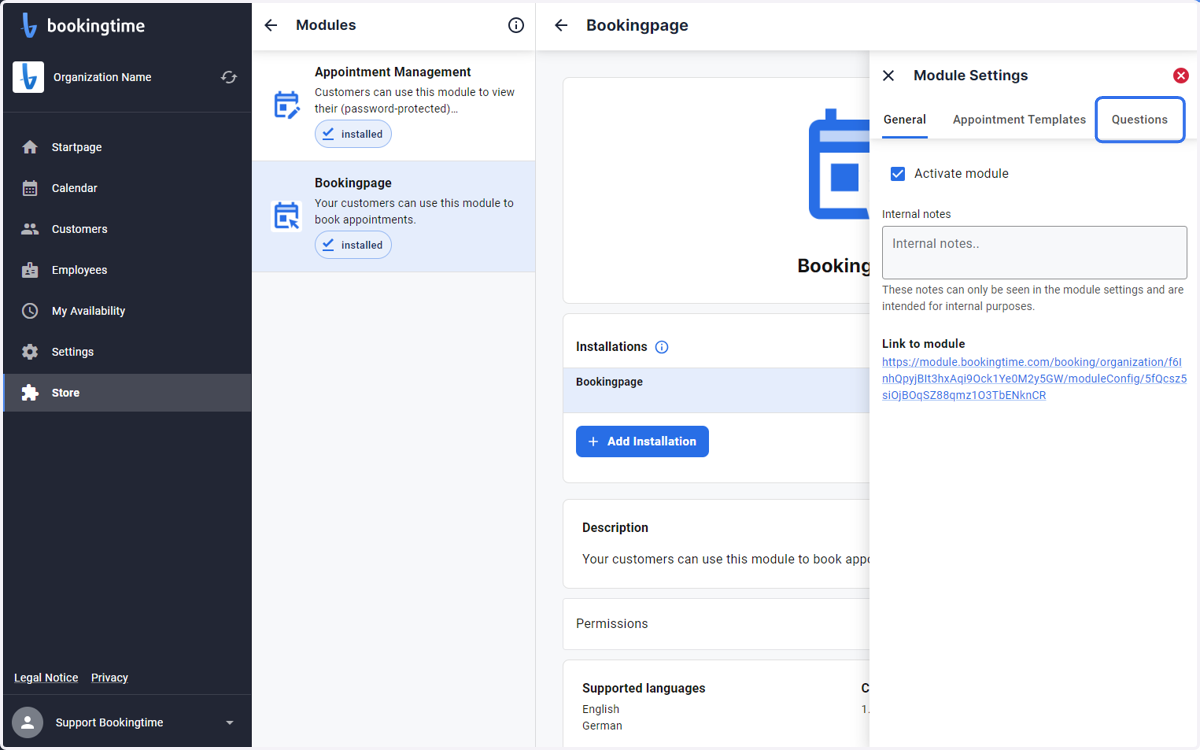Image resolution: width=1200 pixels, height=750 pixels.
Task: Open the module.bookingtime.com module link
Action: (x=1034, y=378)
